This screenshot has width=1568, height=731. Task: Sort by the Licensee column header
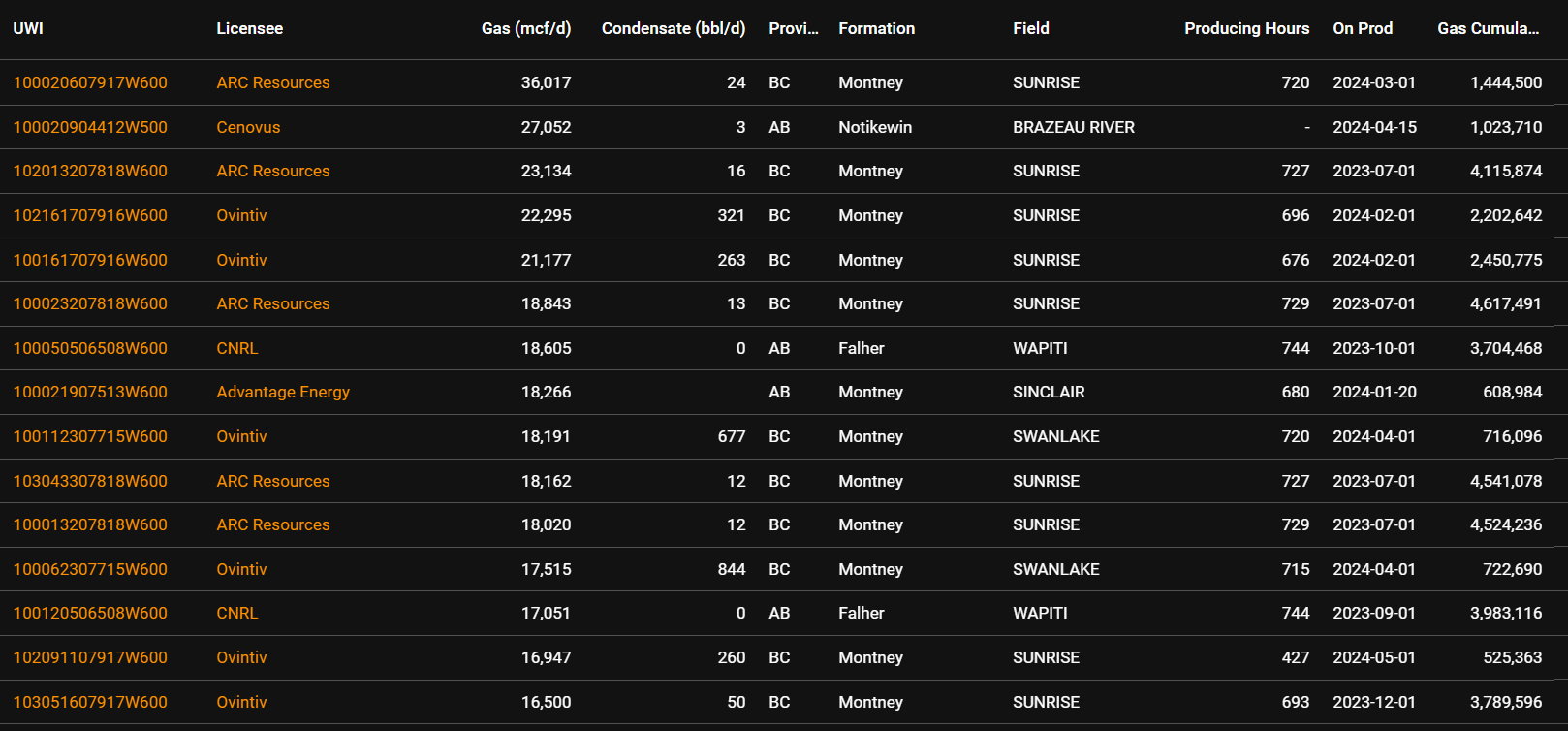[x=250, y=28]
